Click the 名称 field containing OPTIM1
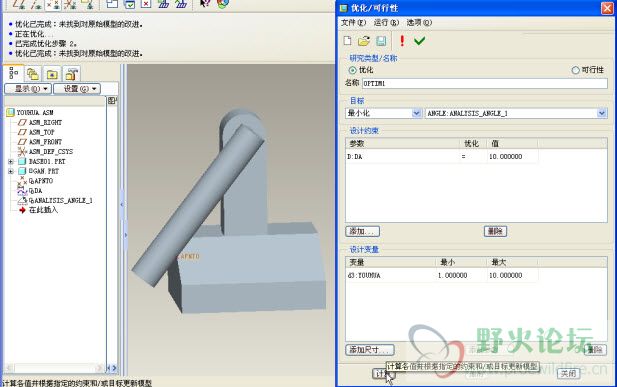The image size is (617, 387). 485,83
